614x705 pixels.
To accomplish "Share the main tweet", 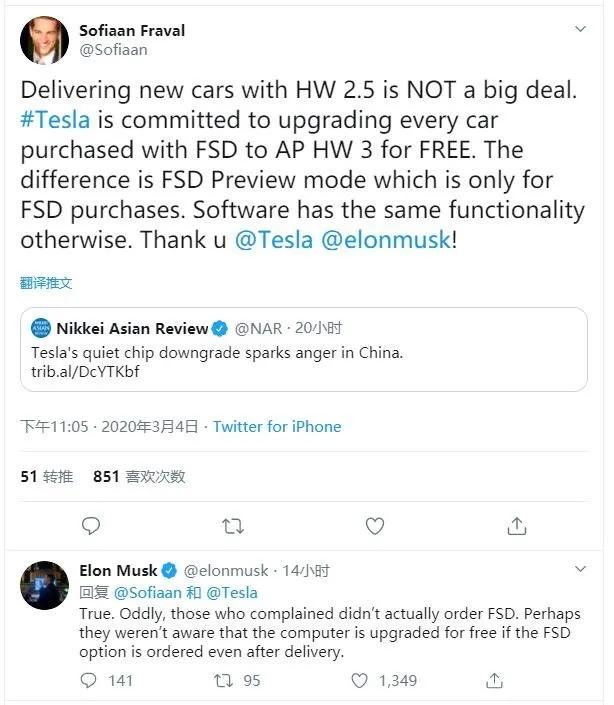I will point(517,525).
